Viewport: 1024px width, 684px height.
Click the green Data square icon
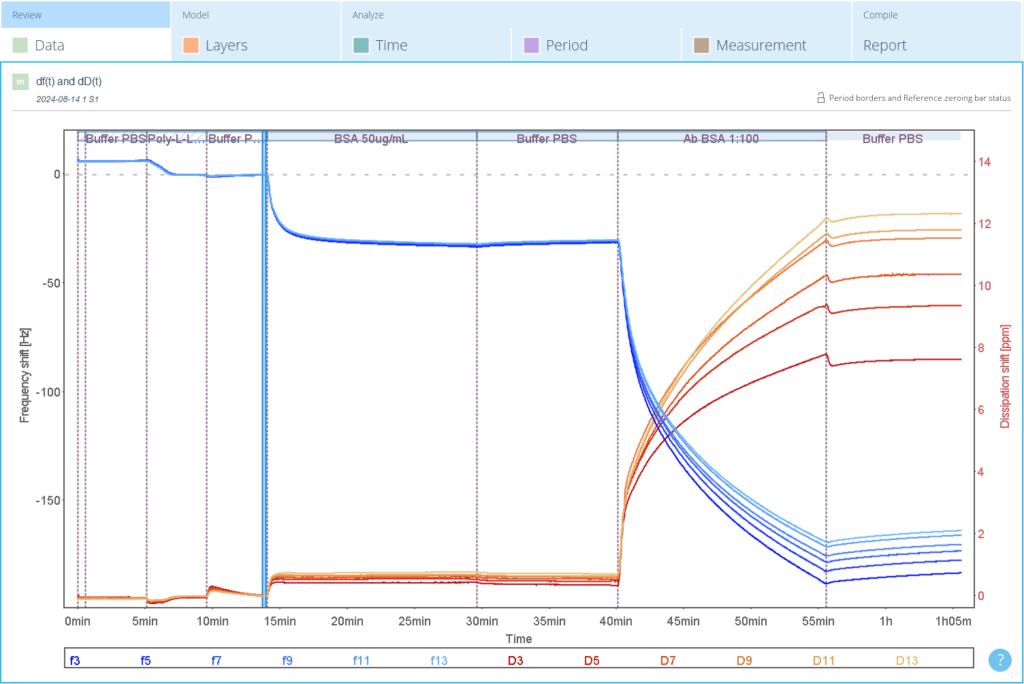point(20,45)
